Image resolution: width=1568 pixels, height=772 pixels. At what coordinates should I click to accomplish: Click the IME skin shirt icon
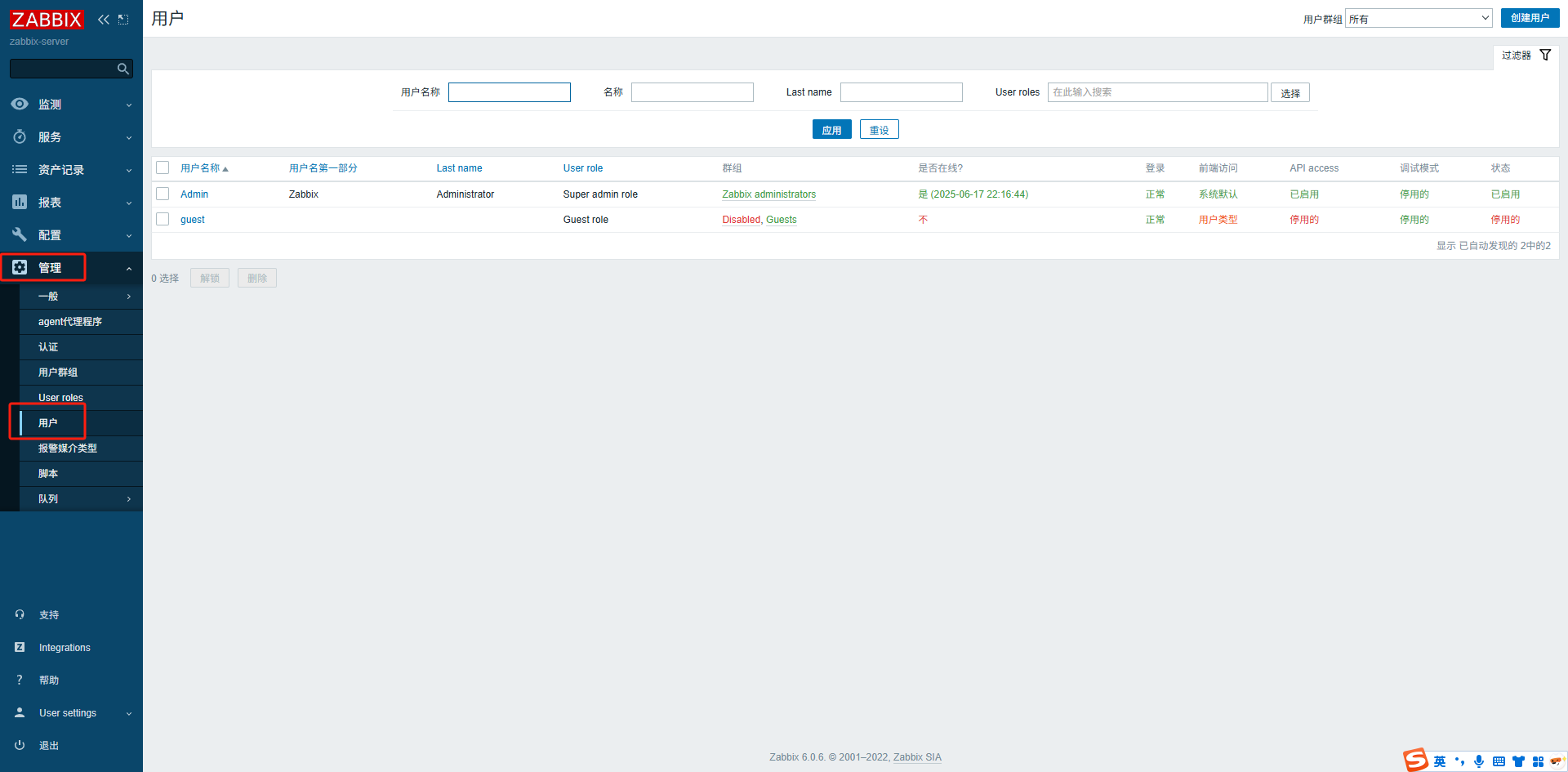[1518, 761]
